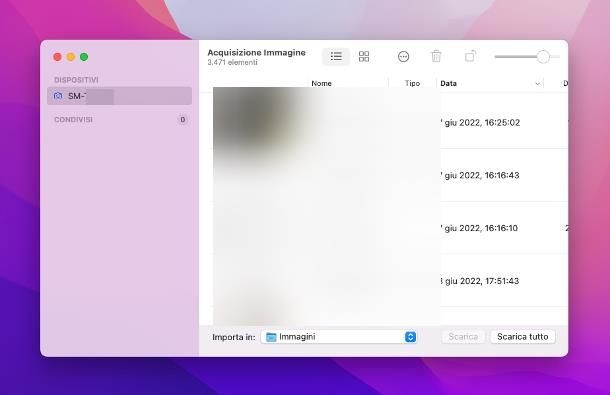
Task: Select the SM- device in sidebar
Action: 119,96
